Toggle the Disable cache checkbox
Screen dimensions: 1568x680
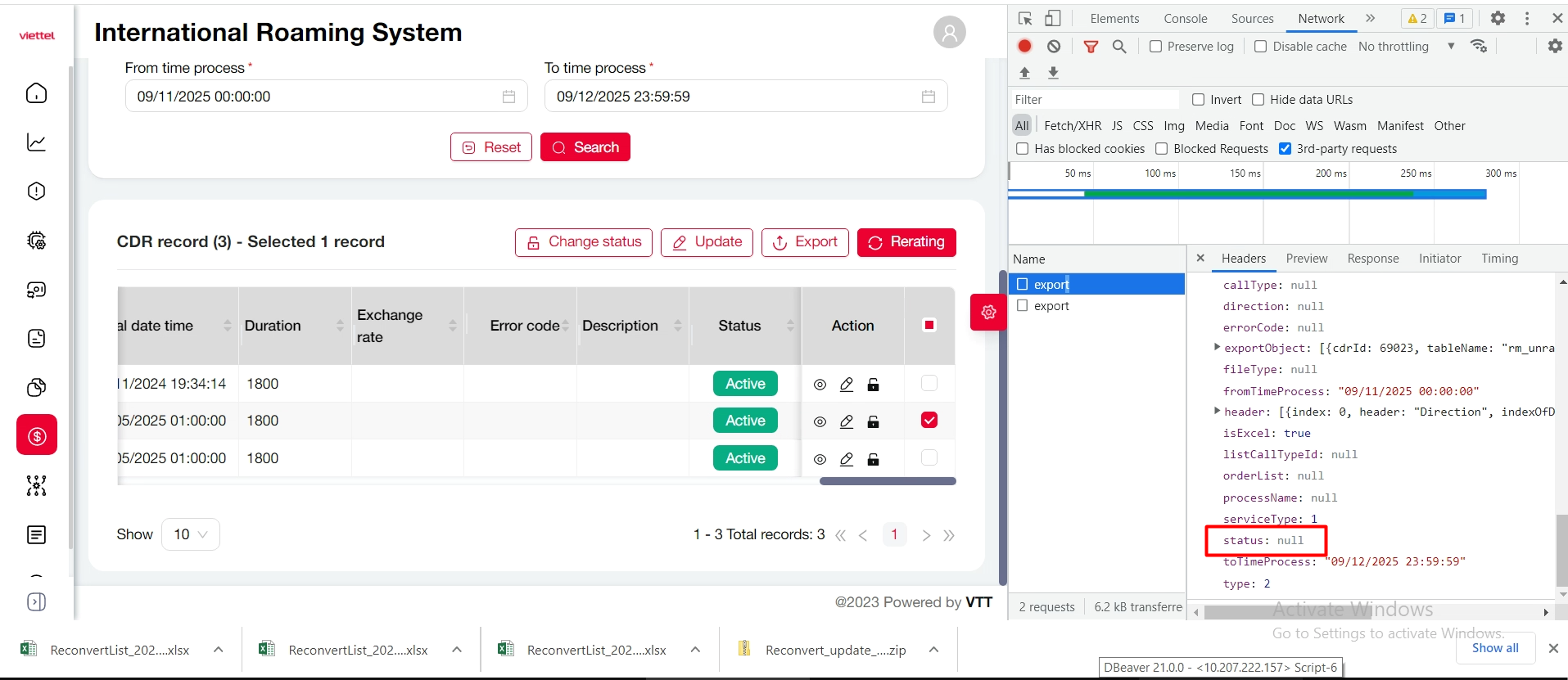[x=1261, y=47]
